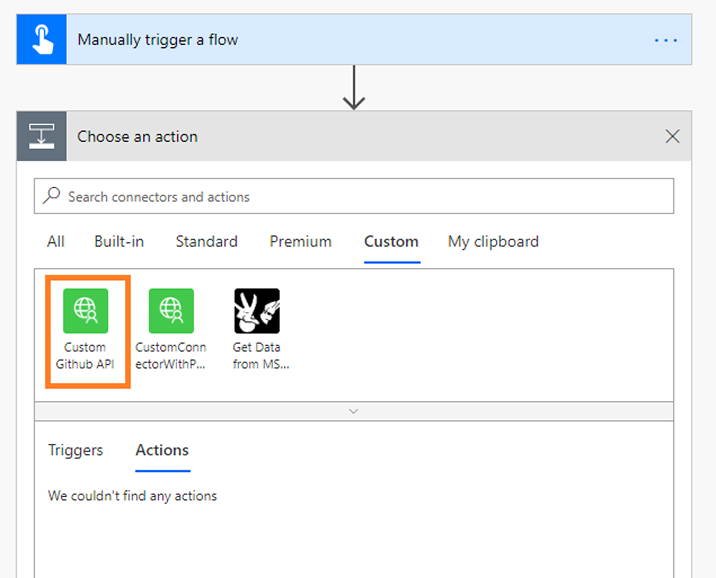Focus the Search connectors and actions field
716x578 pixels.
point(354,196)
